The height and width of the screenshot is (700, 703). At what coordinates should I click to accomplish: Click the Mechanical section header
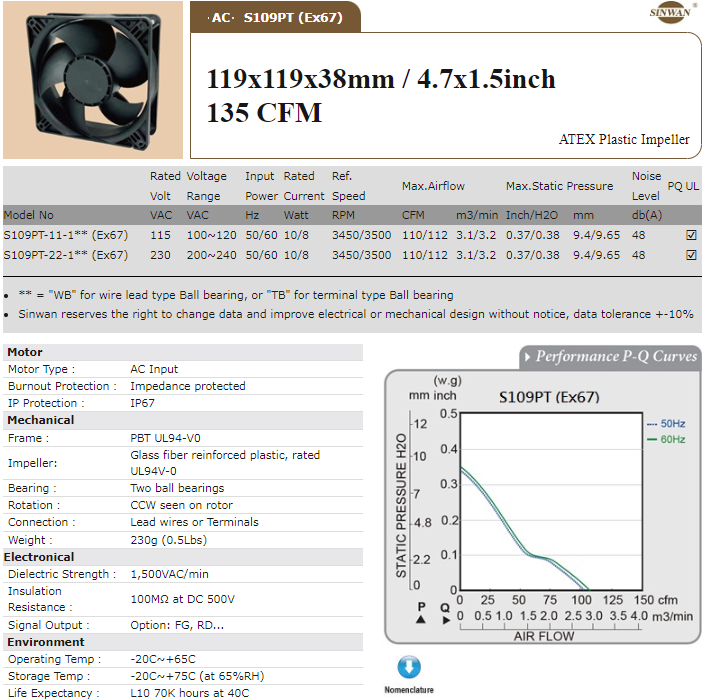(41, 420)
